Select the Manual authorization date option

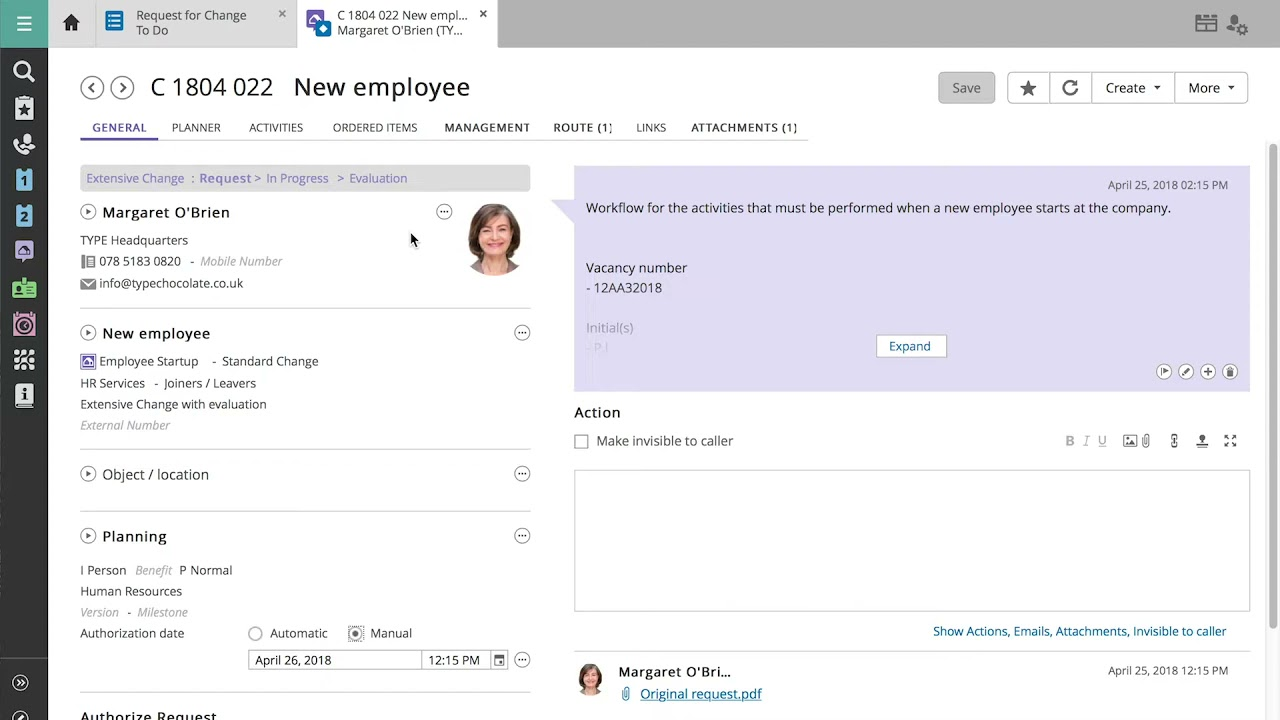(x=355, y=633)
